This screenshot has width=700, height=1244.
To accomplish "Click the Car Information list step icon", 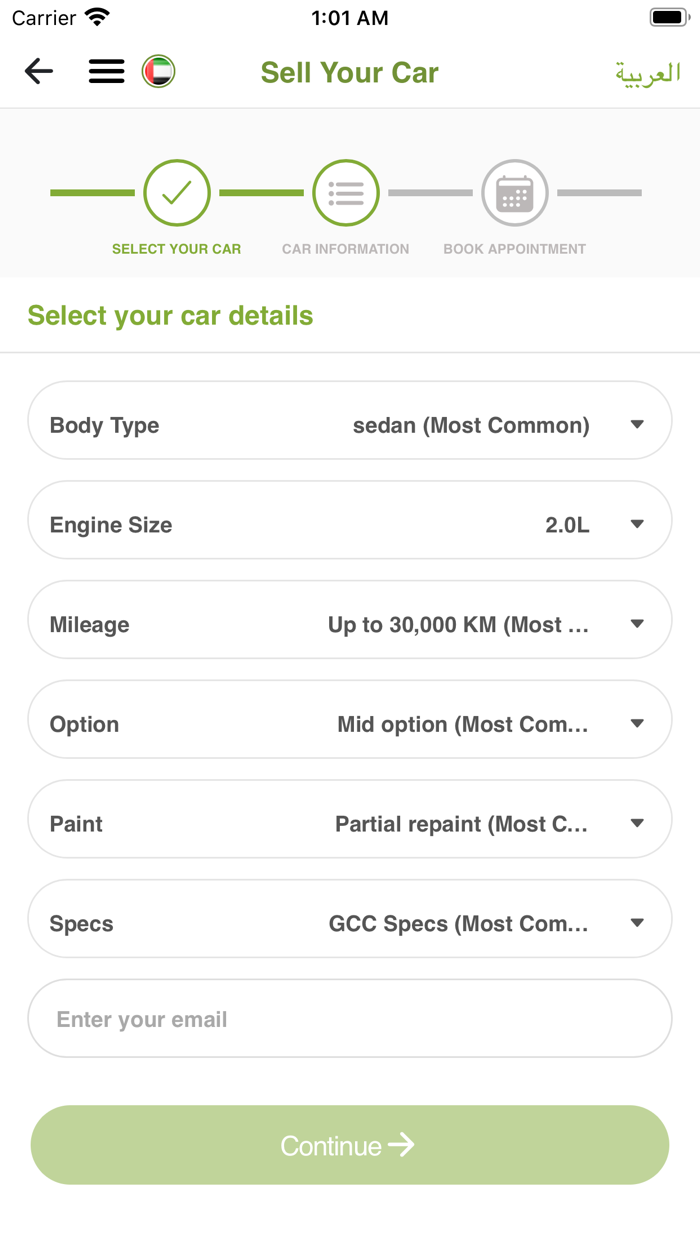I will [346, 192].
